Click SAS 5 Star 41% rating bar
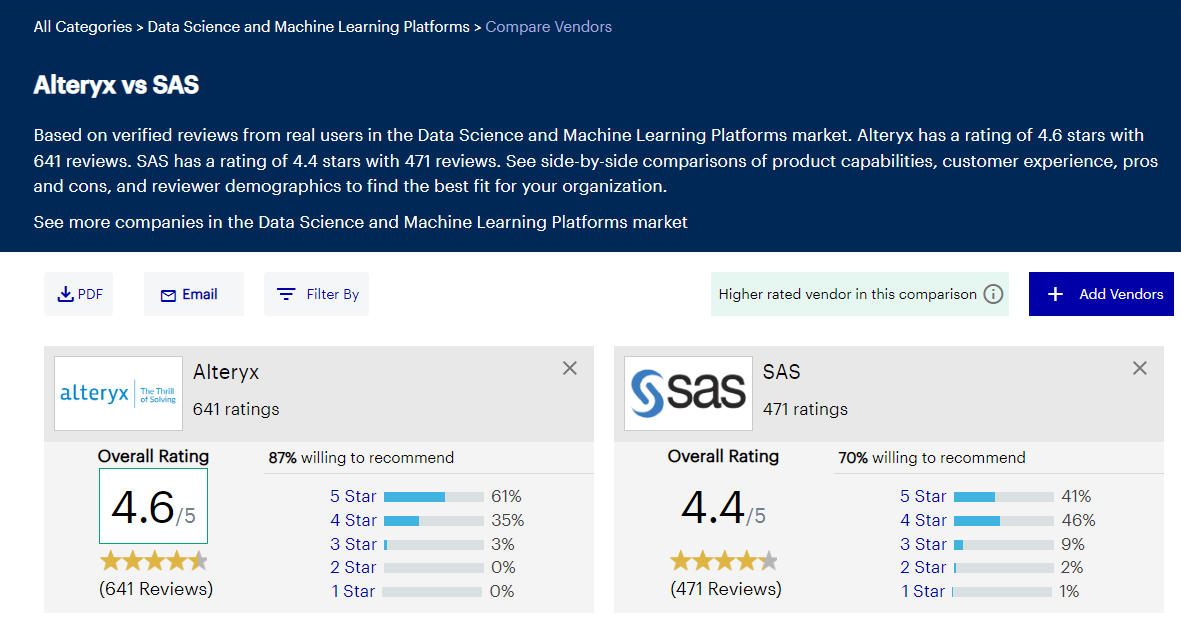The image size is (1181, 622). [1004, 497]
